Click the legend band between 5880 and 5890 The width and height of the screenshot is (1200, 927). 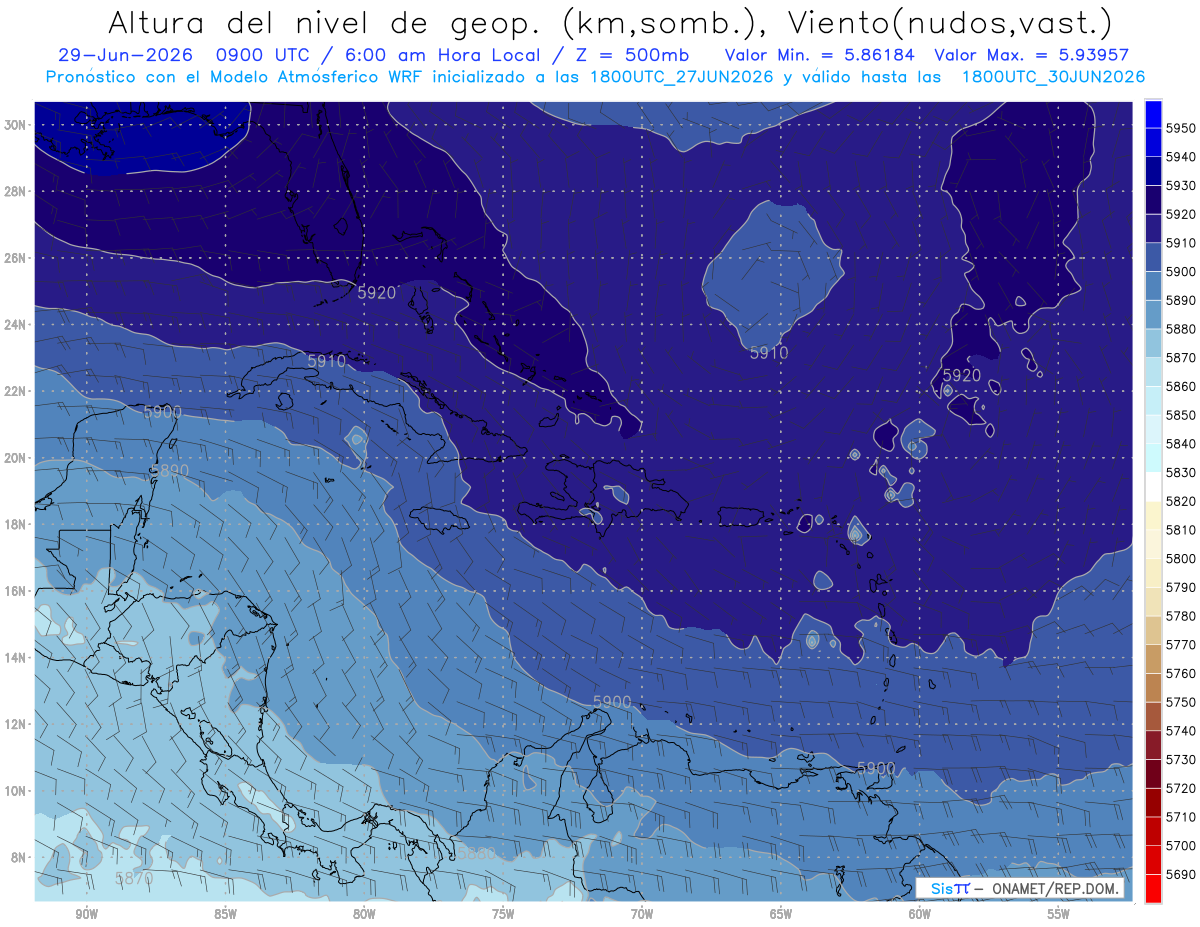pos(1153,314)
